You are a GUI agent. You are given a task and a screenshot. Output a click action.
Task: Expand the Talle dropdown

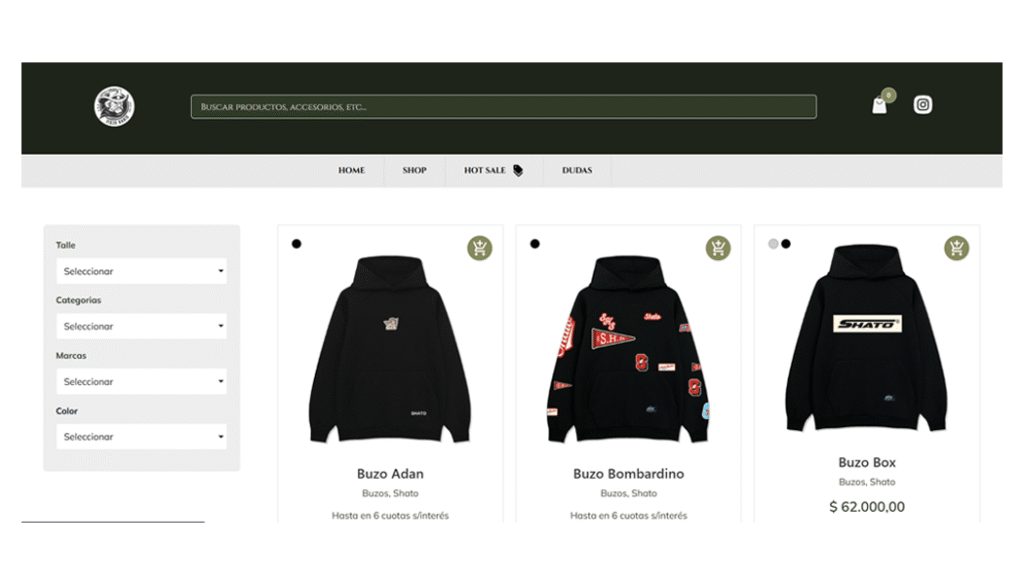[141, 271]
